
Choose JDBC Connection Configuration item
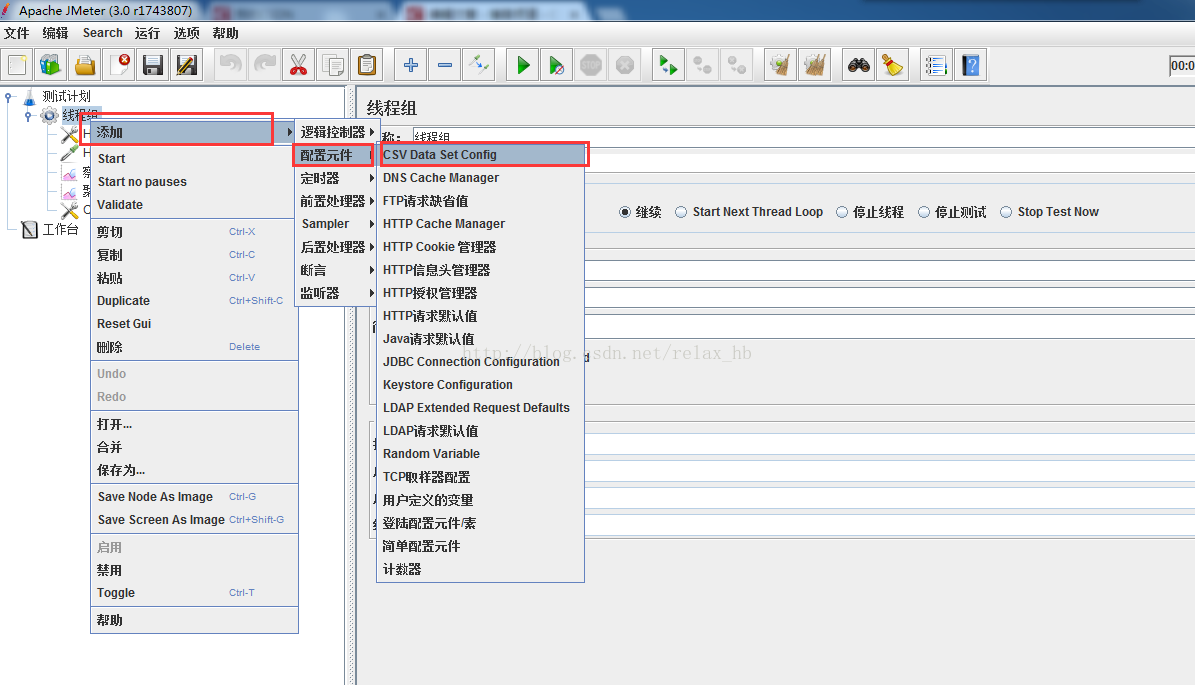pos(482,362)
